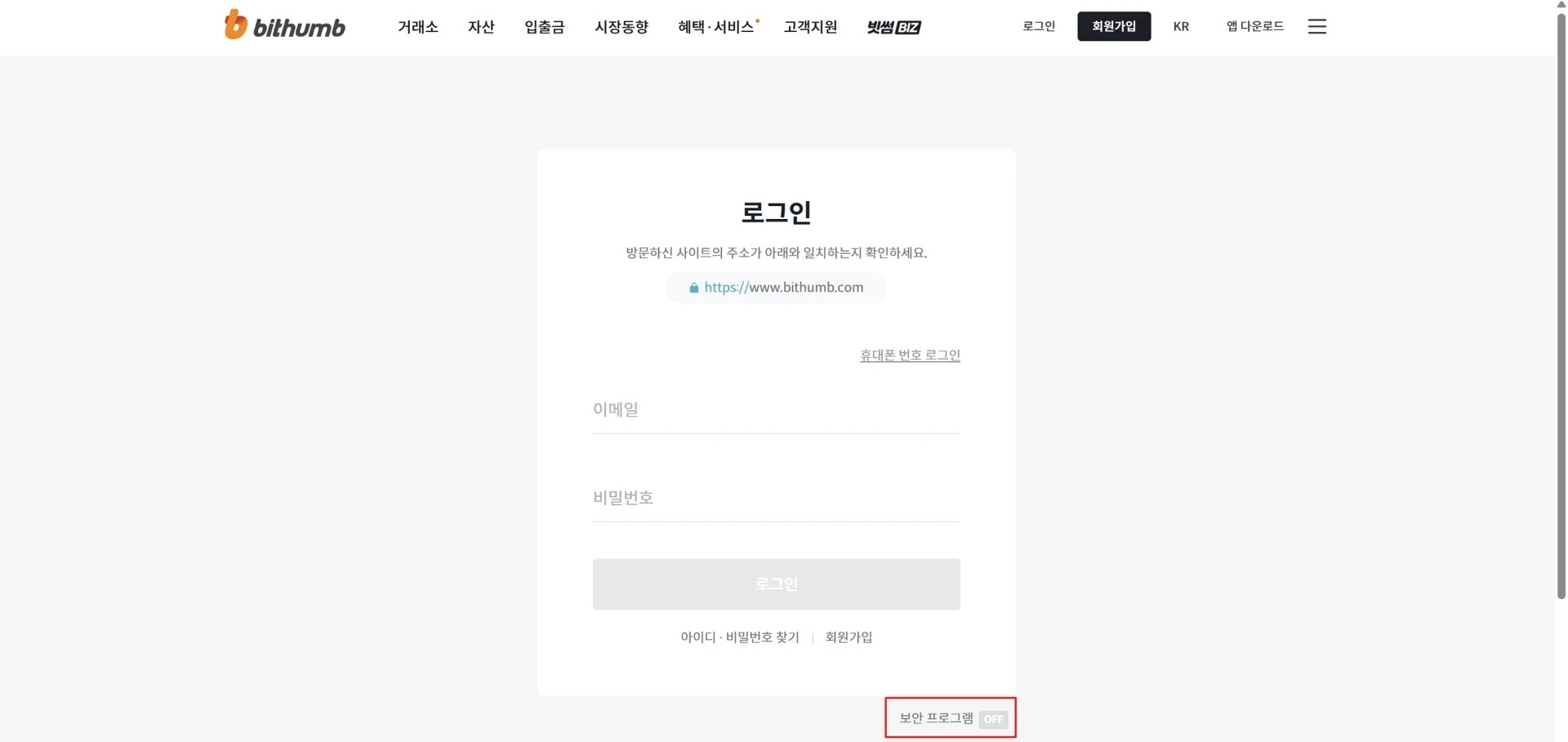The width and height of the screenshot is (1568, 742).
Task: Open the 거래소 menu
Action: click(418, 27)
